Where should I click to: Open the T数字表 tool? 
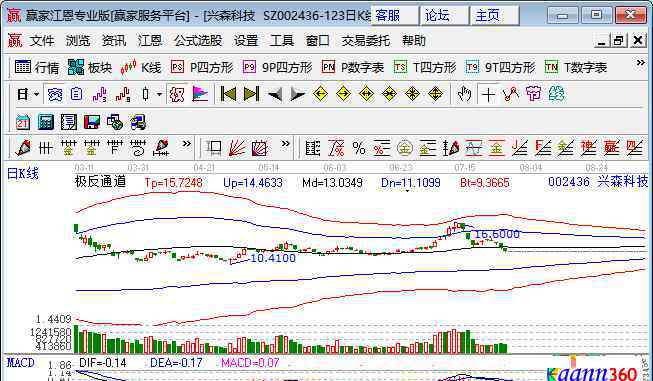click(x=576, y=67)
